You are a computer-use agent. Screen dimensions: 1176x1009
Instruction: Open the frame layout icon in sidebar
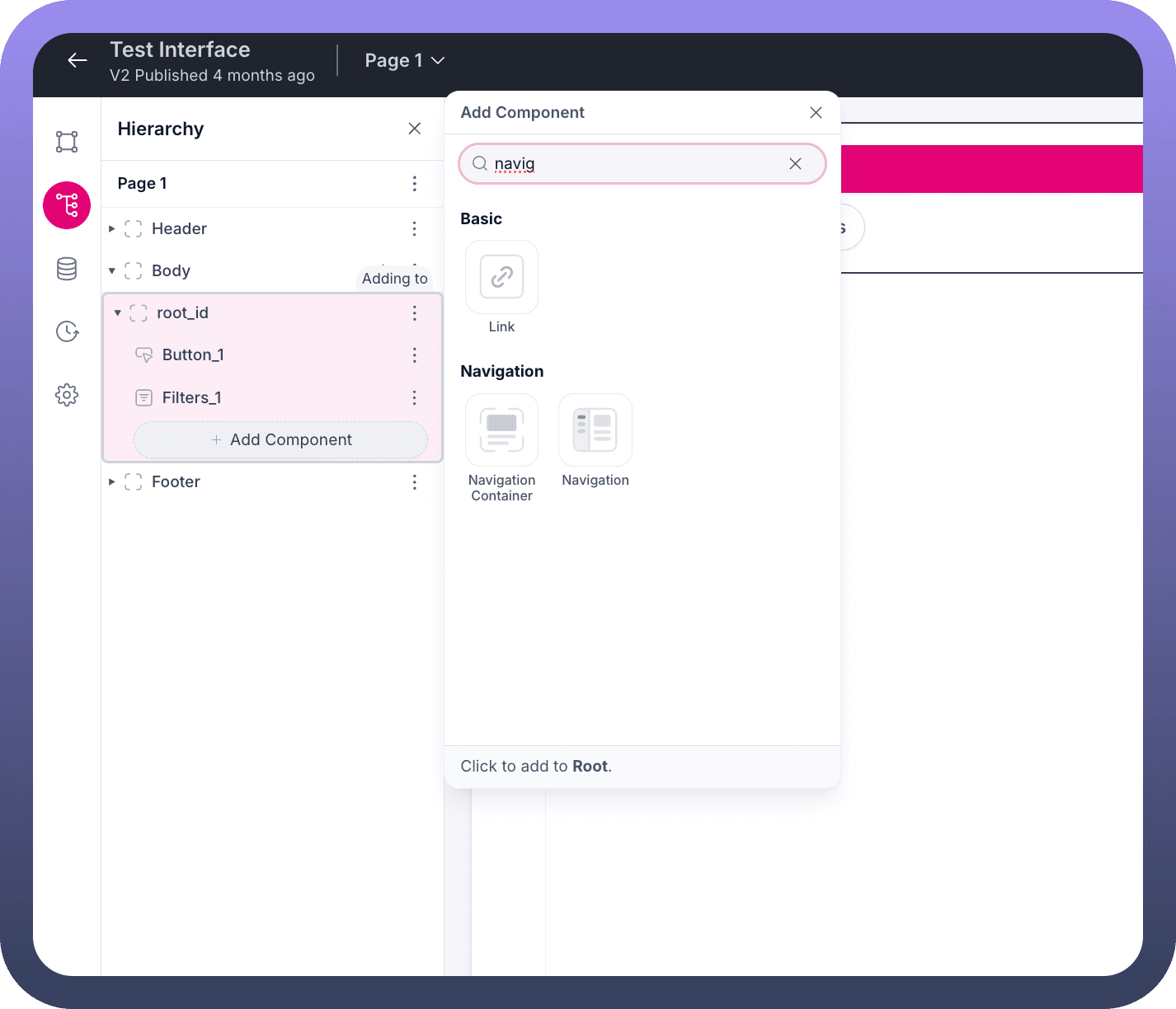coord(67,142)
